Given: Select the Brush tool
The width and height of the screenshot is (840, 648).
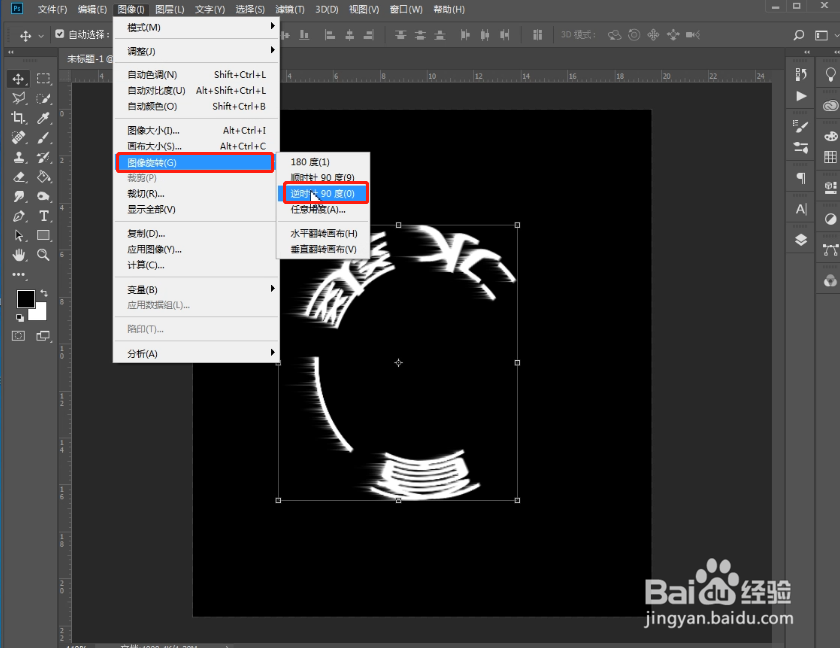Looking at the screenshot, I should [43, 138].
